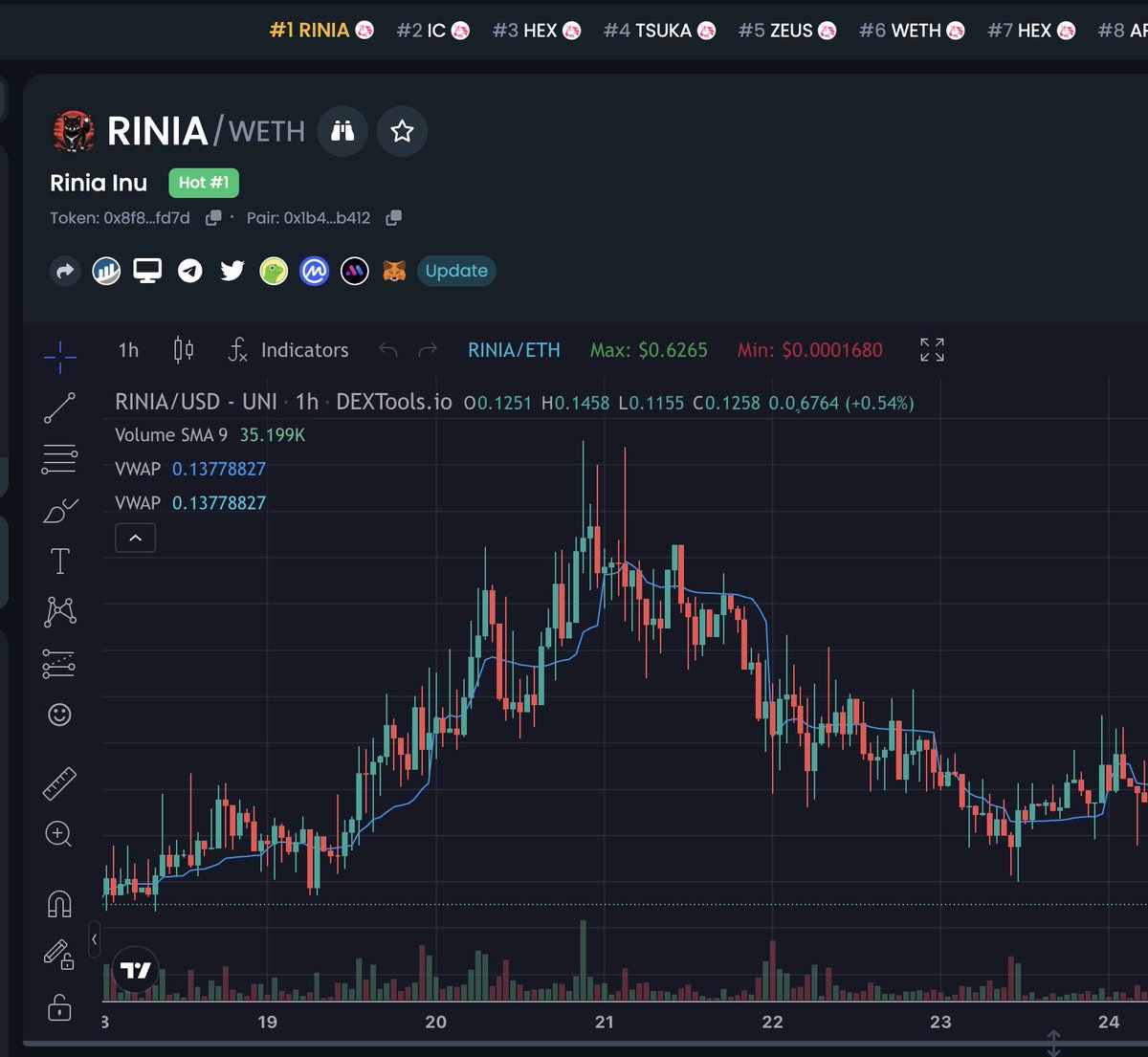
Task: Collapse the indicator legend with the chevron
Action: point(135,538)
